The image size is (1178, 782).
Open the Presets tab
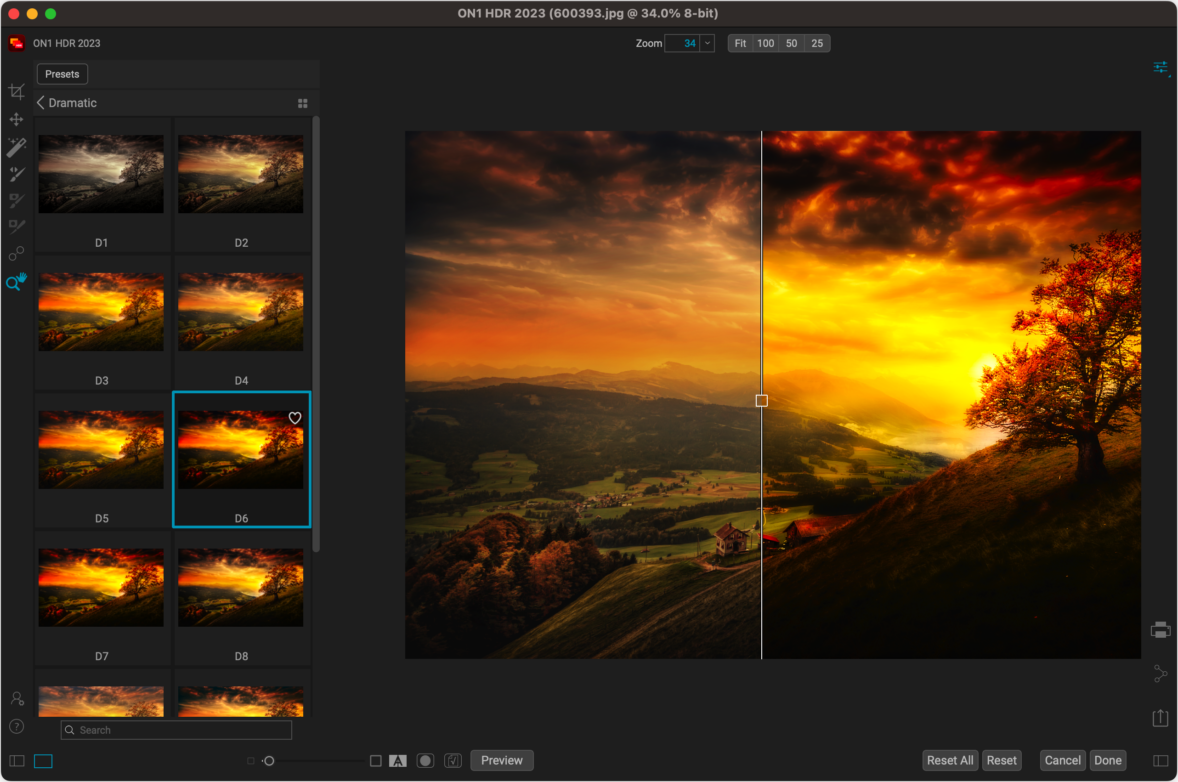pos(62,74)
